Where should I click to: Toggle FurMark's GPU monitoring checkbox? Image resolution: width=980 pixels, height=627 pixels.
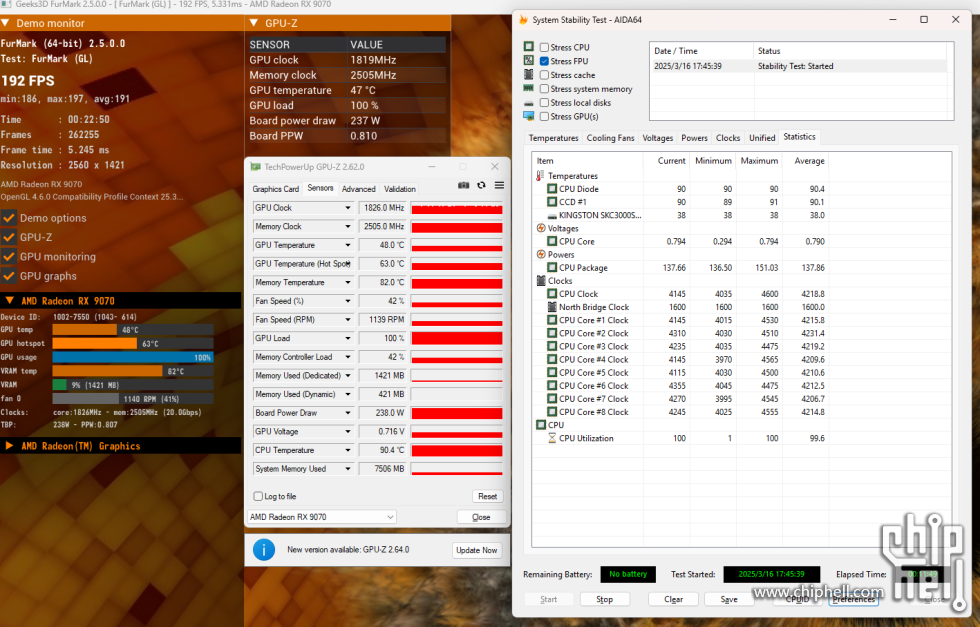click(9, 256)
